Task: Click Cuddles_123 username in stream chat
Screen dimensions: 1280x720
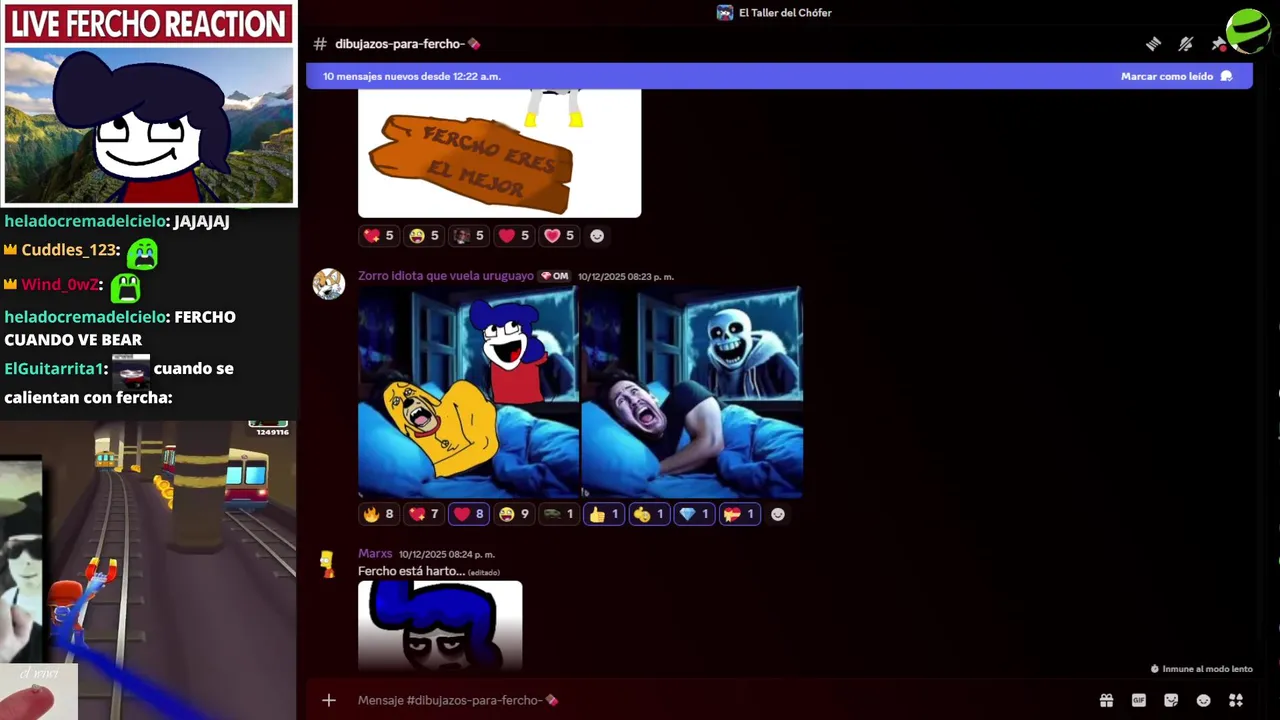Action: coord(70,250)
